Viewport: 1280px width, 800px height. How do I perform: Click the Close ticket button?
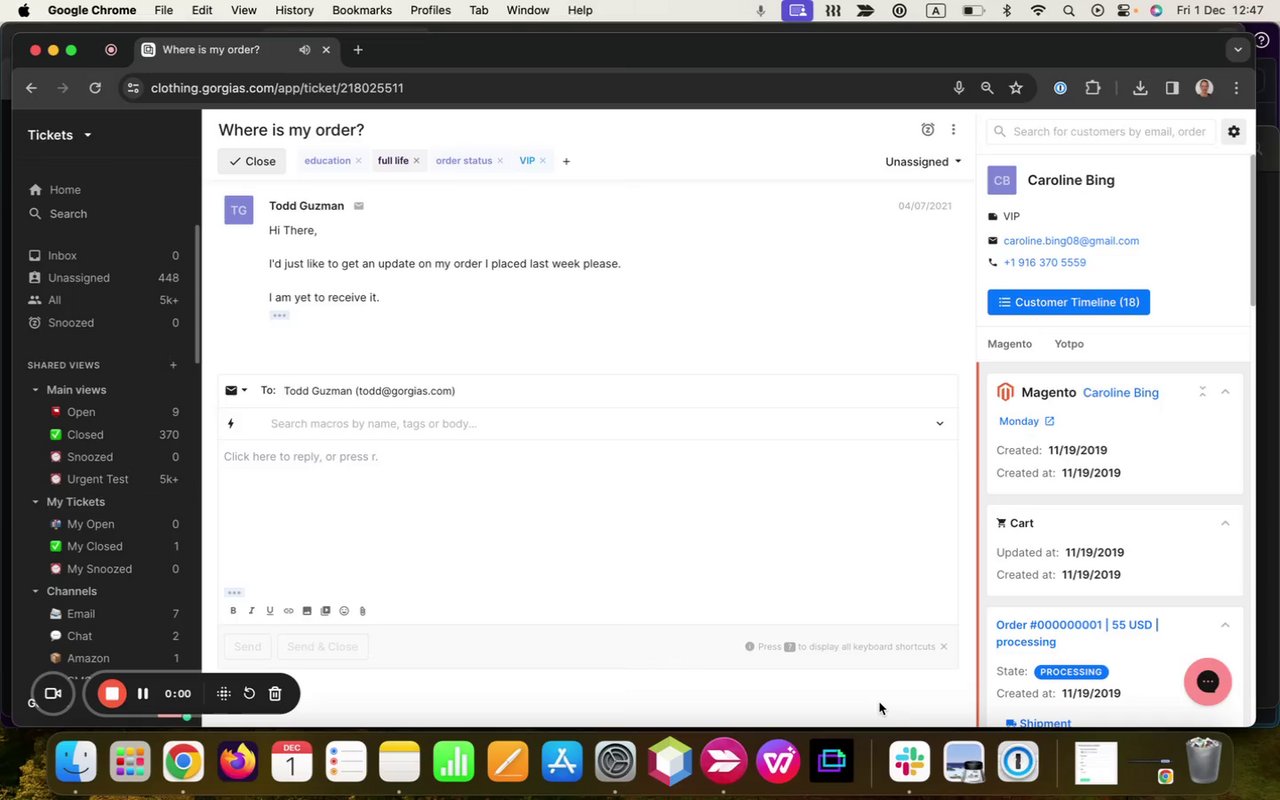click(252, 161)
